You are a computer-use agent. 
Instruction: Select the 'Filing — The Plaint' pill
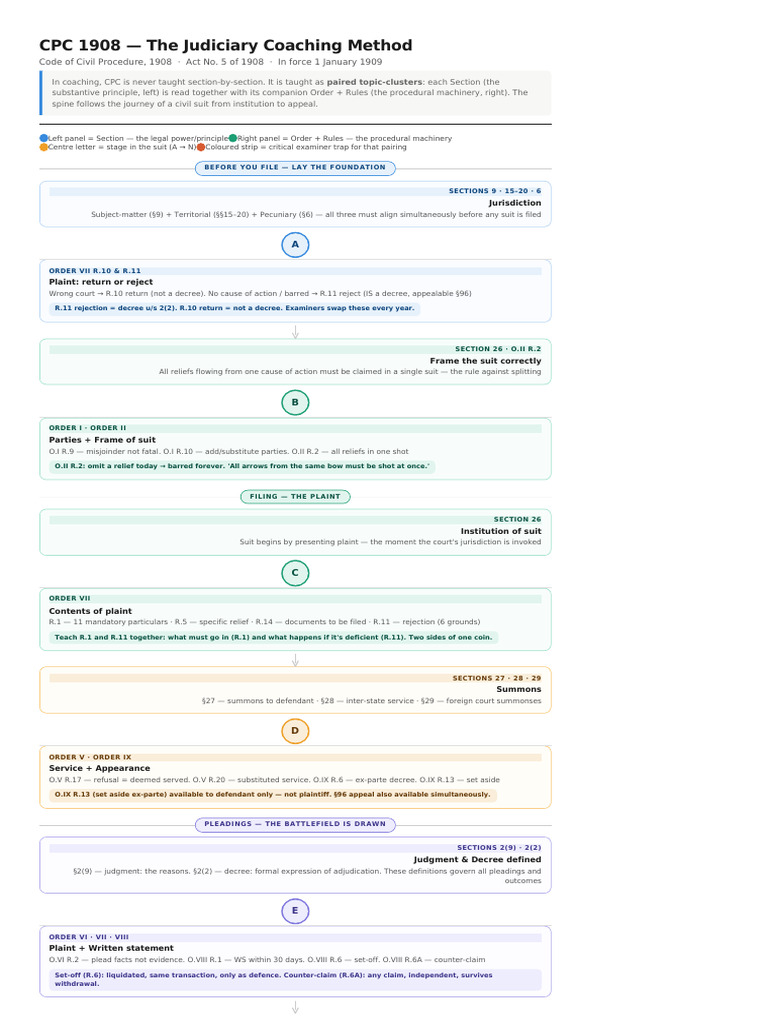click(295, 496)
